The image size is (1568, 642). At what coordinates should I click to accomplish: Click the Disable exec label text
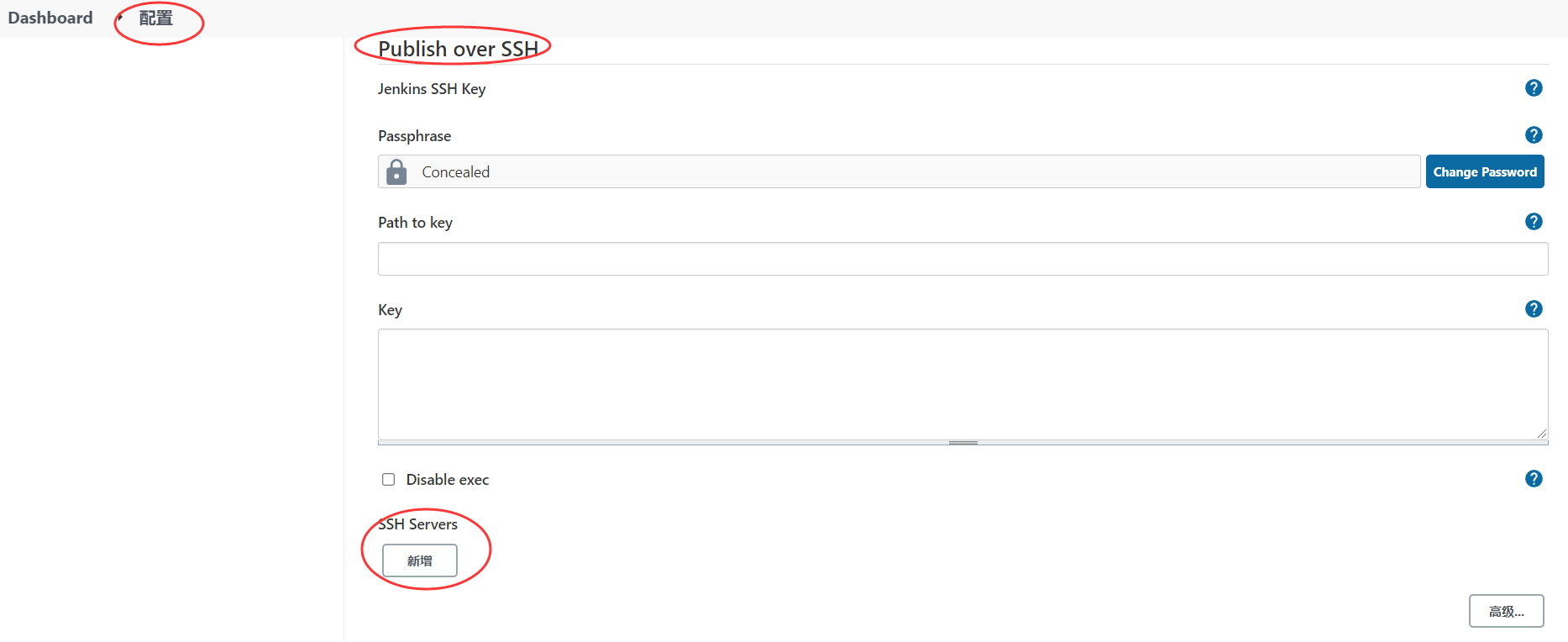point(448,479)
